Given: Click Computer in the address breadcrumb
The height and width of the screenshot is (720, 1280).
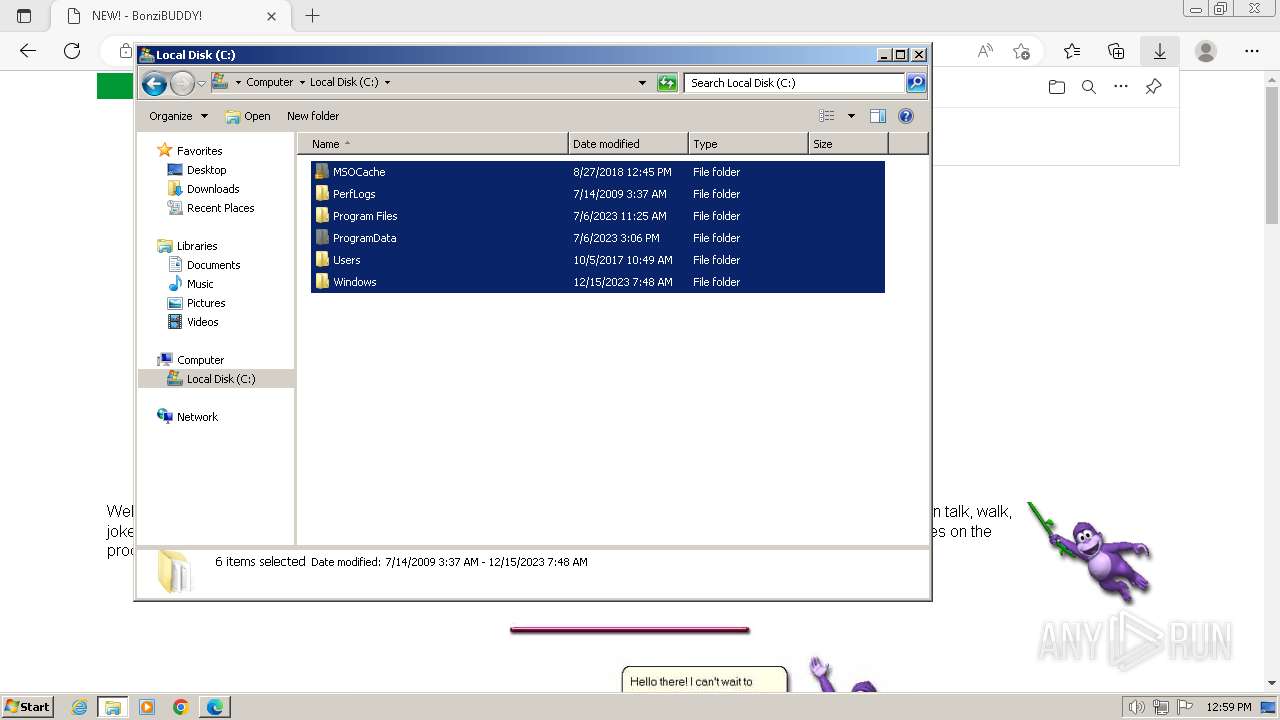Looking at the screenshot, I should (x=270, y=83).
